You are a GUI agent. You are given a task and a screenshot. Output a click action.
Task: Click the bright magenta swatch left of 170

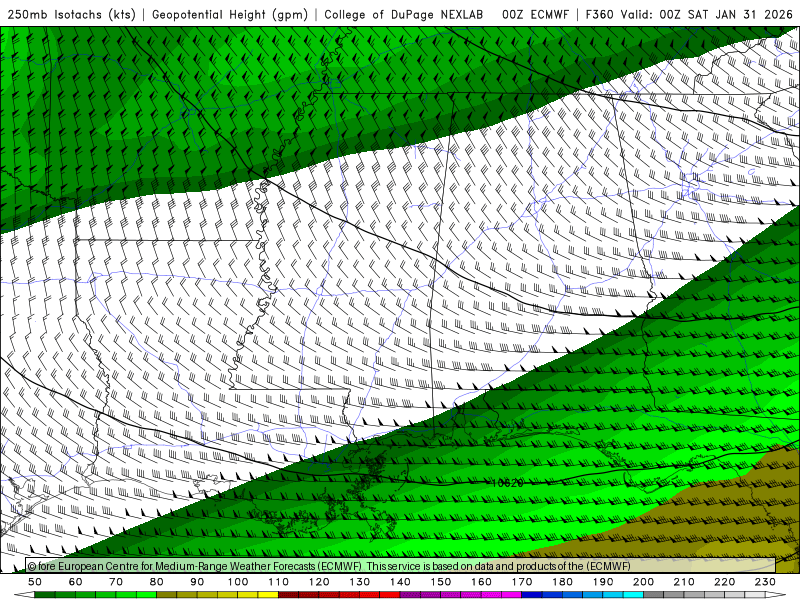512,595
